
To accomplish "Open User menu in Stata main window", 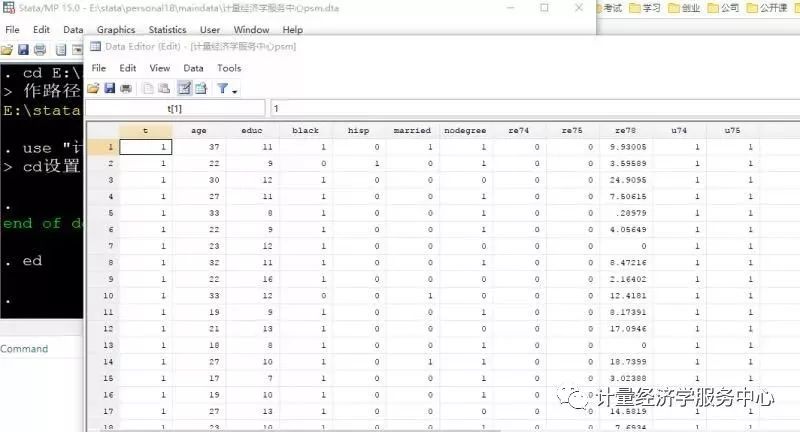I will 210,30.
